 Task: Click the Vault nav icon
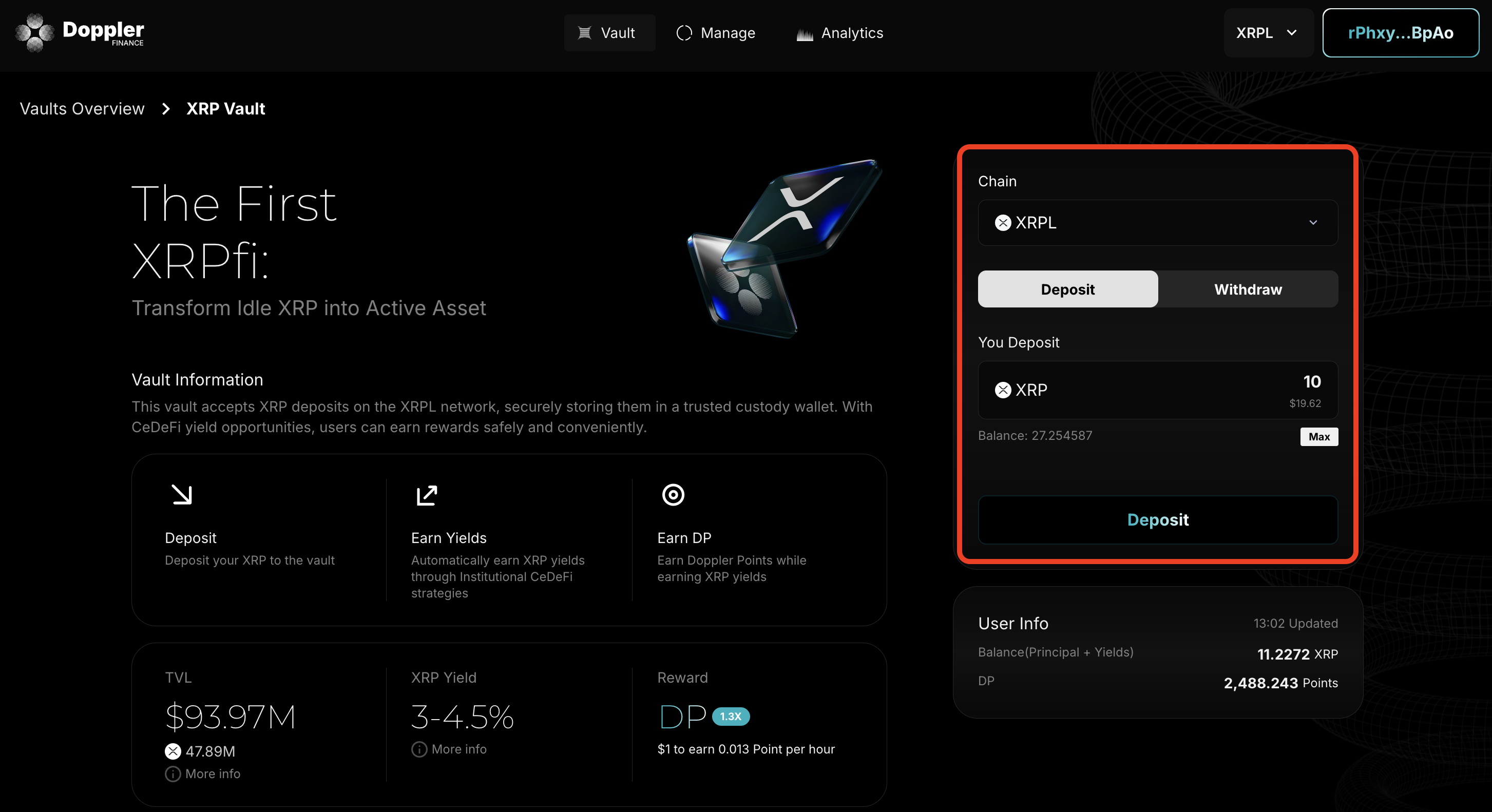584,33
